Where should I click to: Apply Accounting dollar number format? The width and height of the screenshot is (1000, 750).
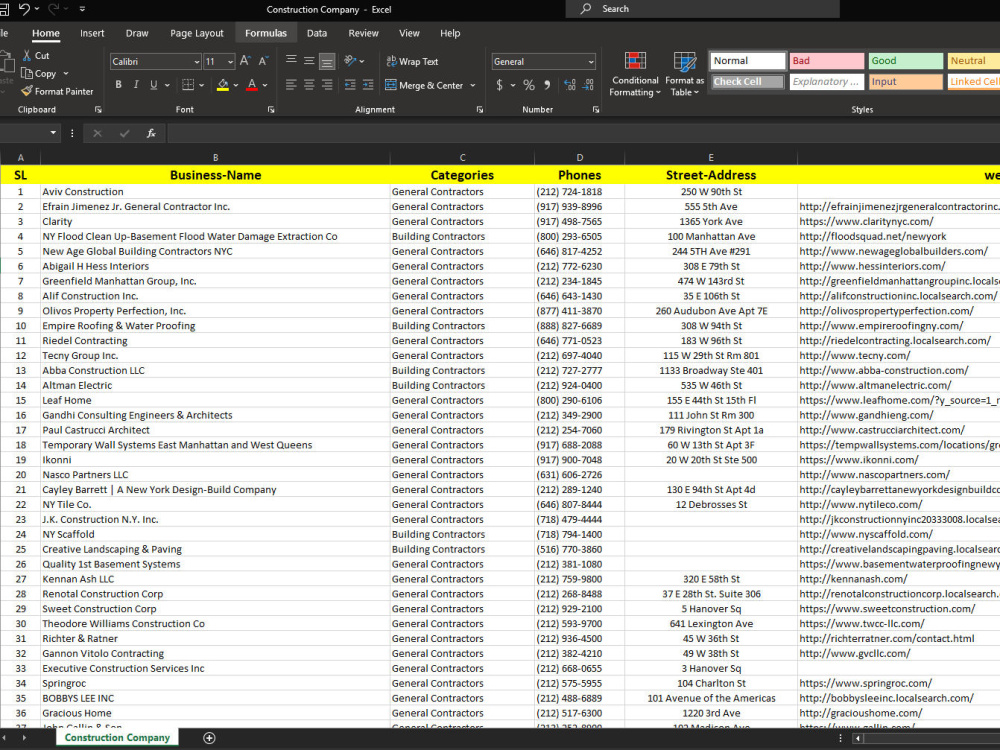coord(499,84)
